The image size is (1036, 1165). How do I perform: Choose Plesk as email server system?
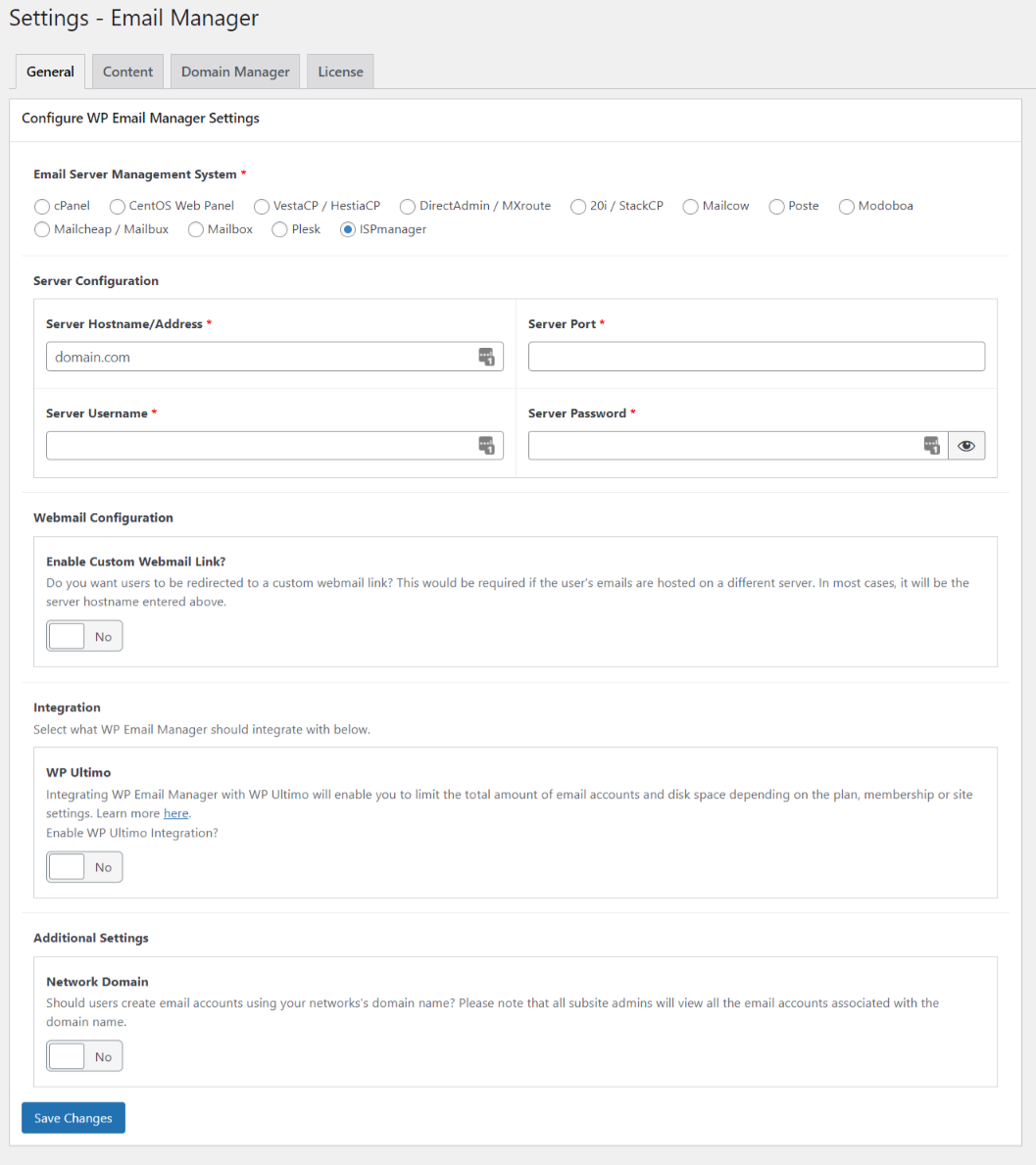[x=279, y=230]
